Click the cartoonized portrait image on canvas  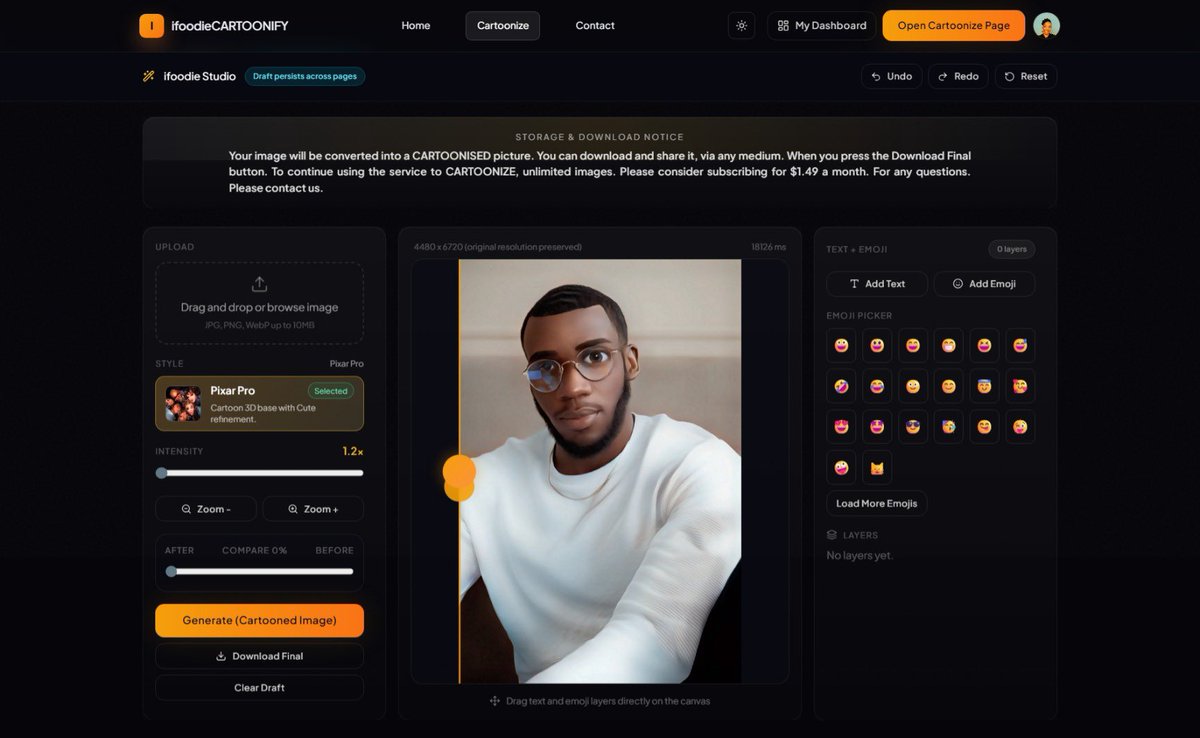click(600, 471)
